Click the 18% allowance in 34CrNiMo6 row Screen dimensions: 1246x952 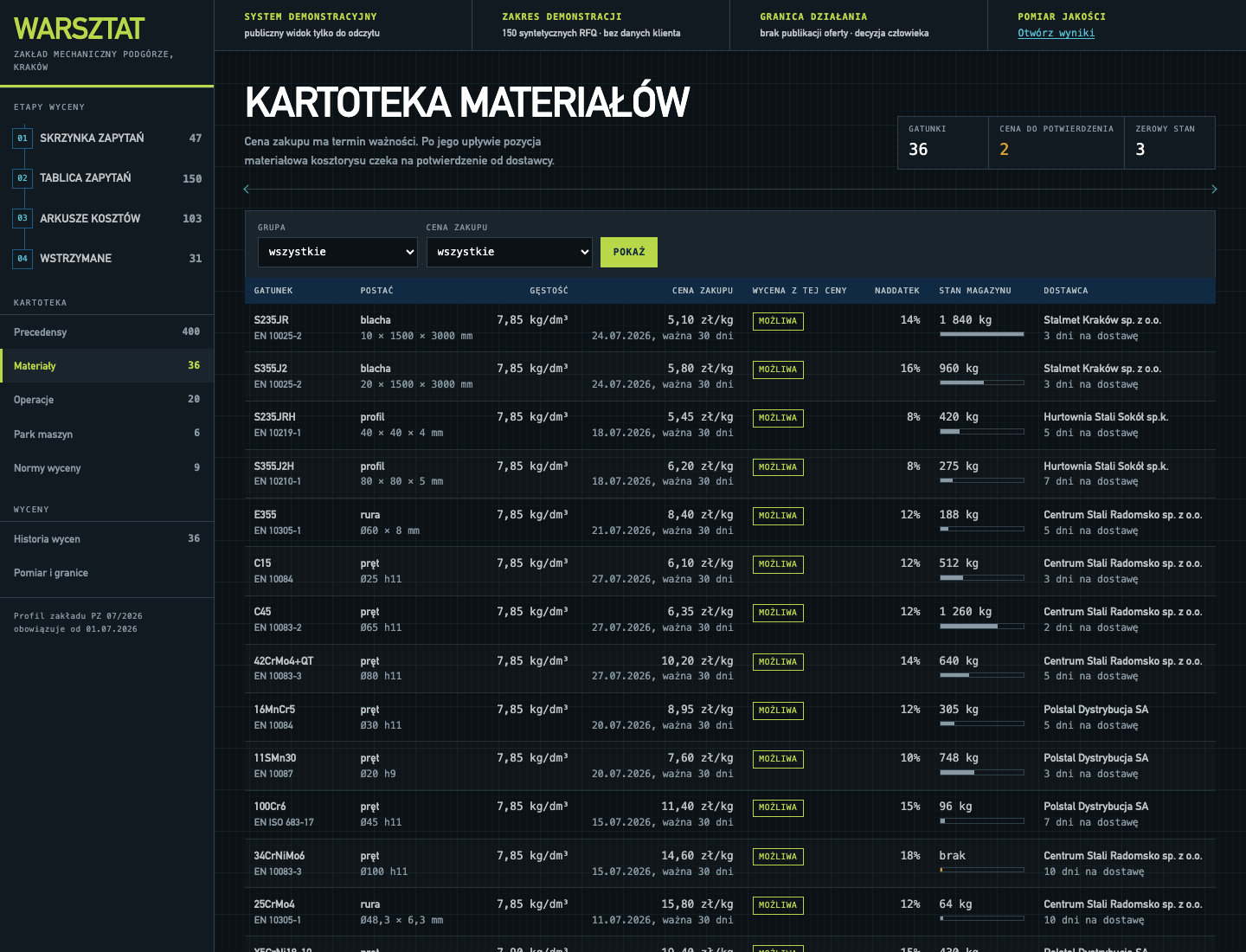[910, 855]
